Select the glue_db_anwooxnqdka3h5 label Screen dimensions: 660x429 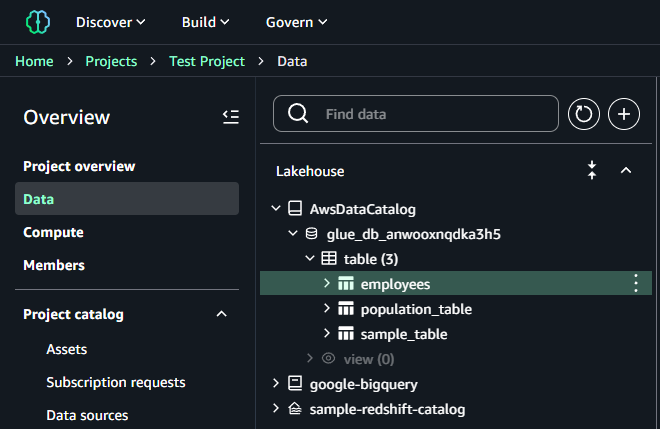tap(414, 234)
